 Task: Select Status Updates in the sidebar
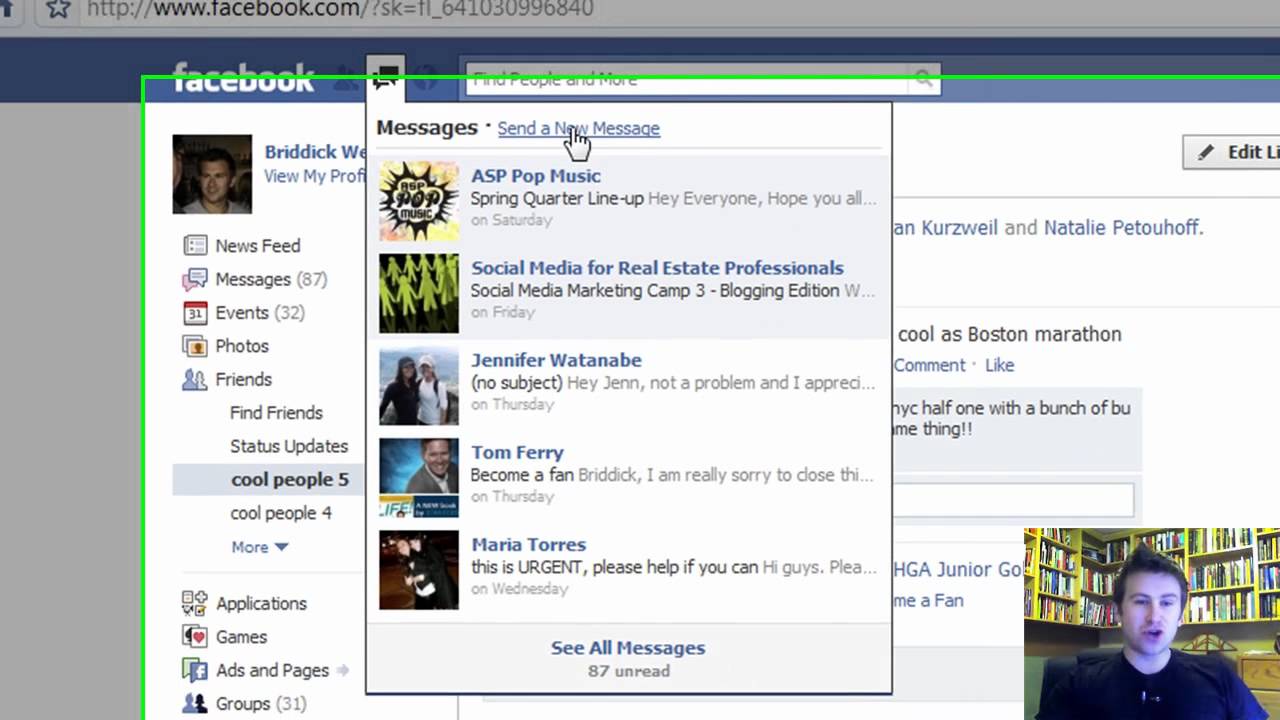click(289, 446)
